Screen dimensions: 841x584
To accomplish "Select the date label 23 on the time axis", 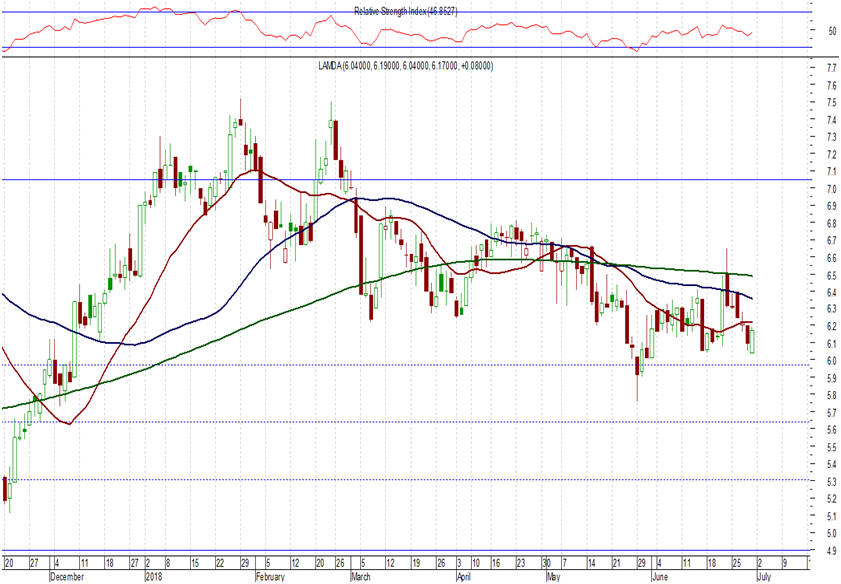I will pos(521,563).
